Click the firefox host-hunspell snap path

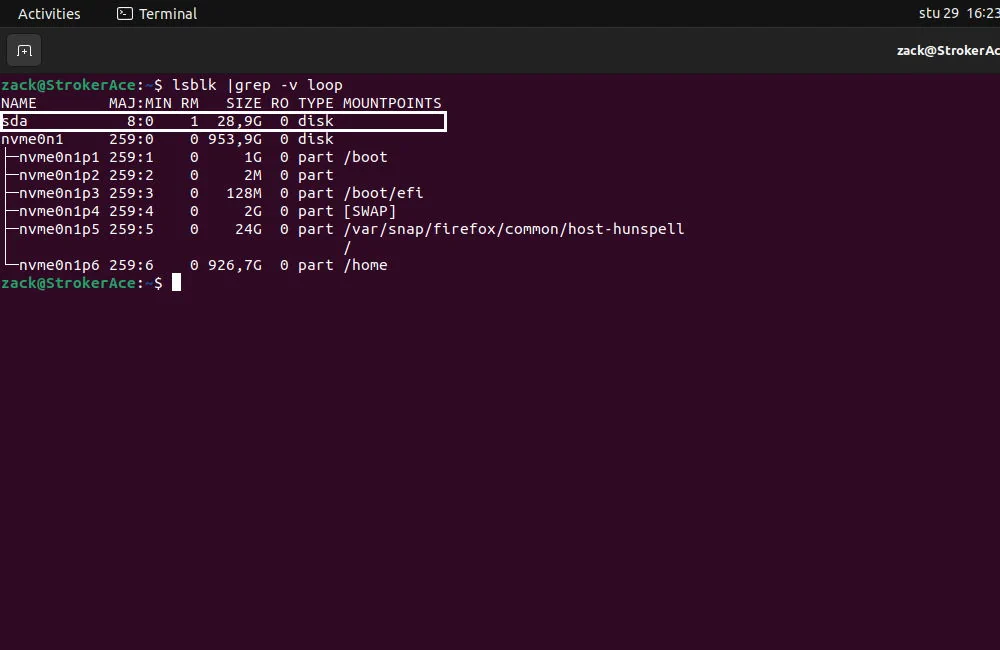click(x=513, y=229)
